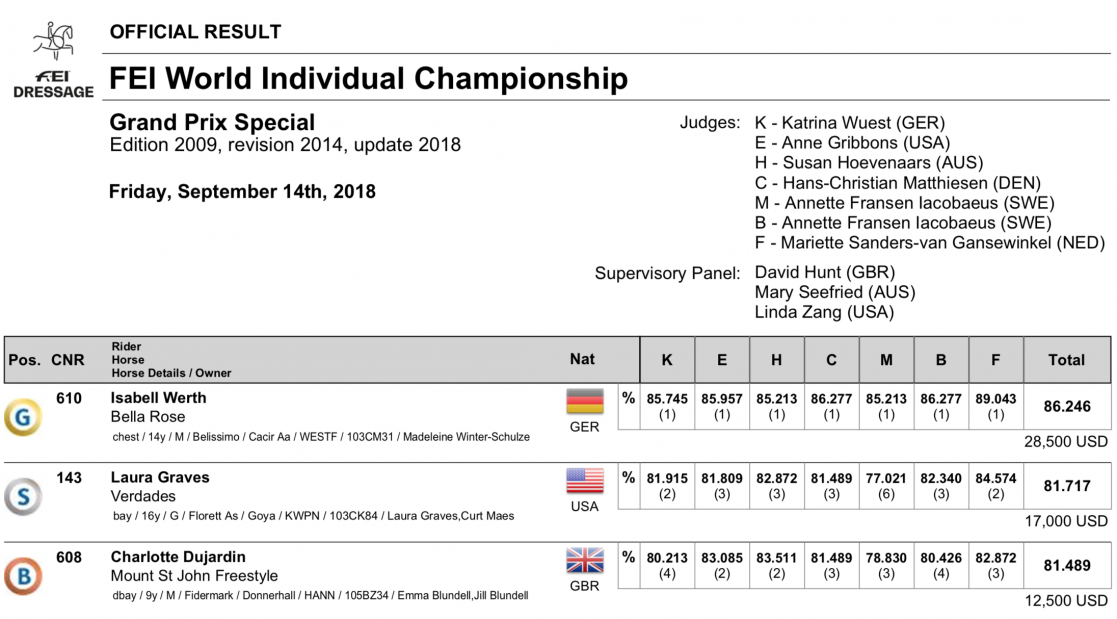This screenshot has width=1117, height=619.
Task: Click the Pos. column header
Action: pos(24,360)
